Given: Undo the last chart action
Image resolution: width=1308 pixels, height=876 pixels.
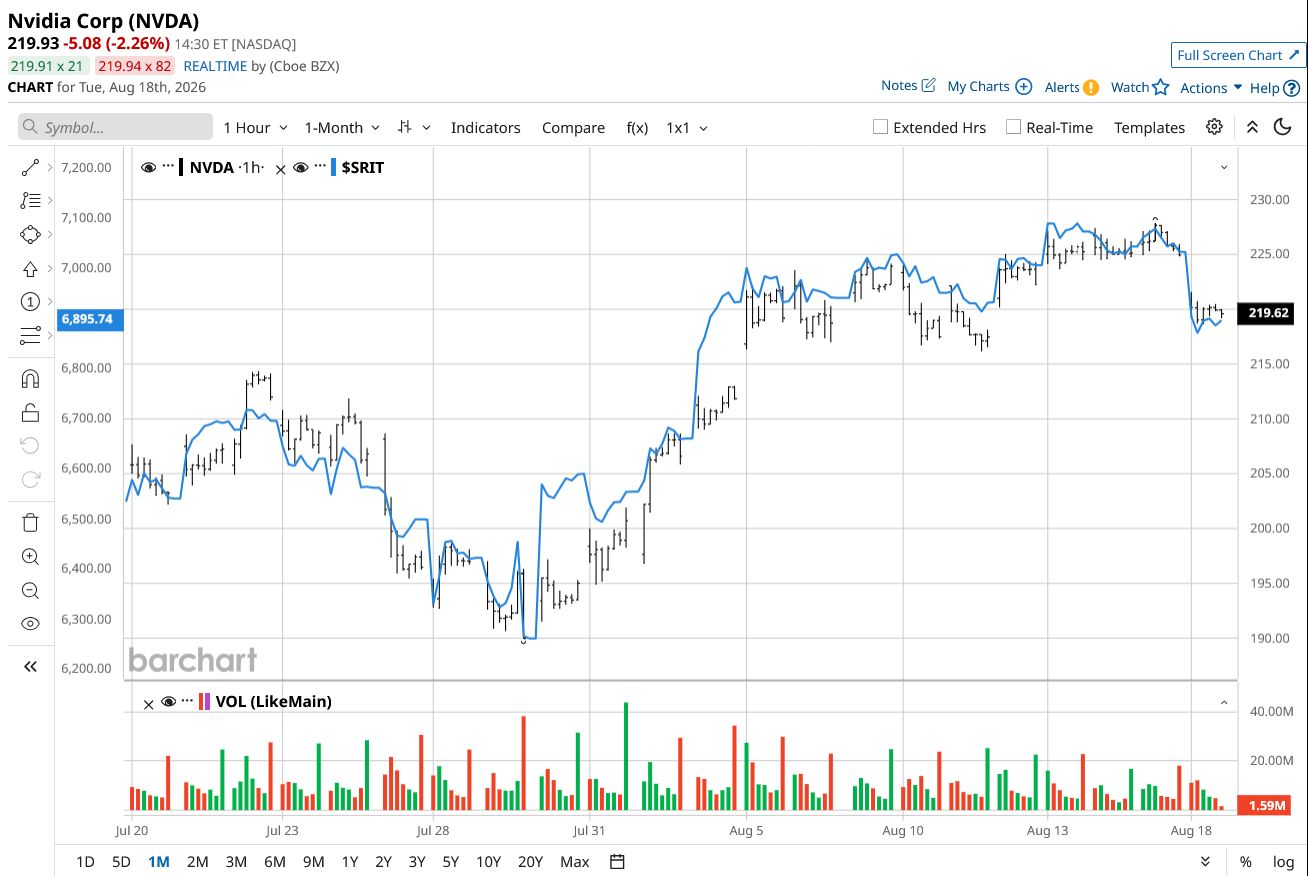Looking at the screenshot, I should click(x=30, y=445).
